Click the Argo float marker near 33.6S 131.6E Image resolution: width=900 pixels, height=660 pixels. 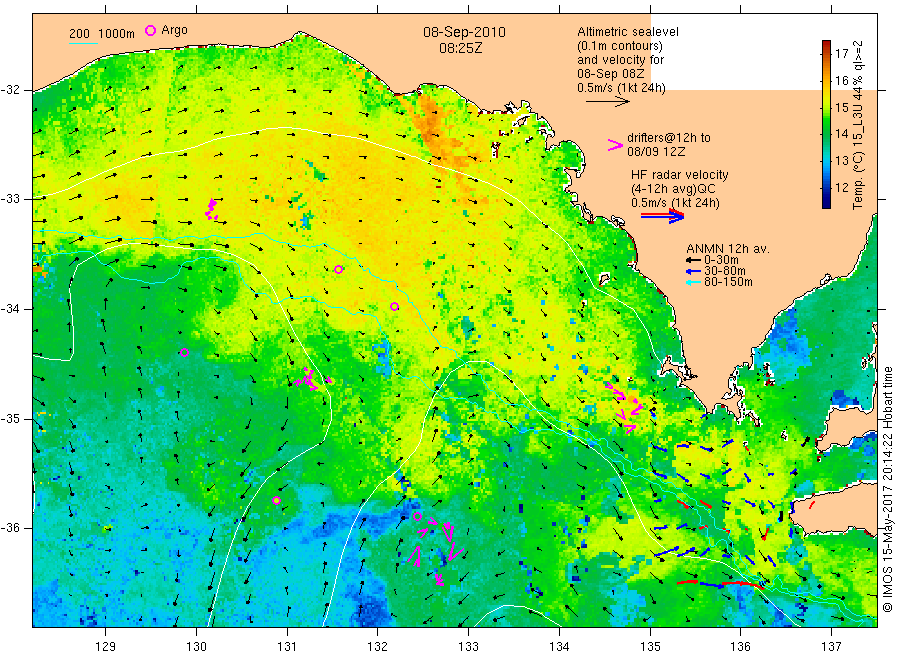pos(339,269)
